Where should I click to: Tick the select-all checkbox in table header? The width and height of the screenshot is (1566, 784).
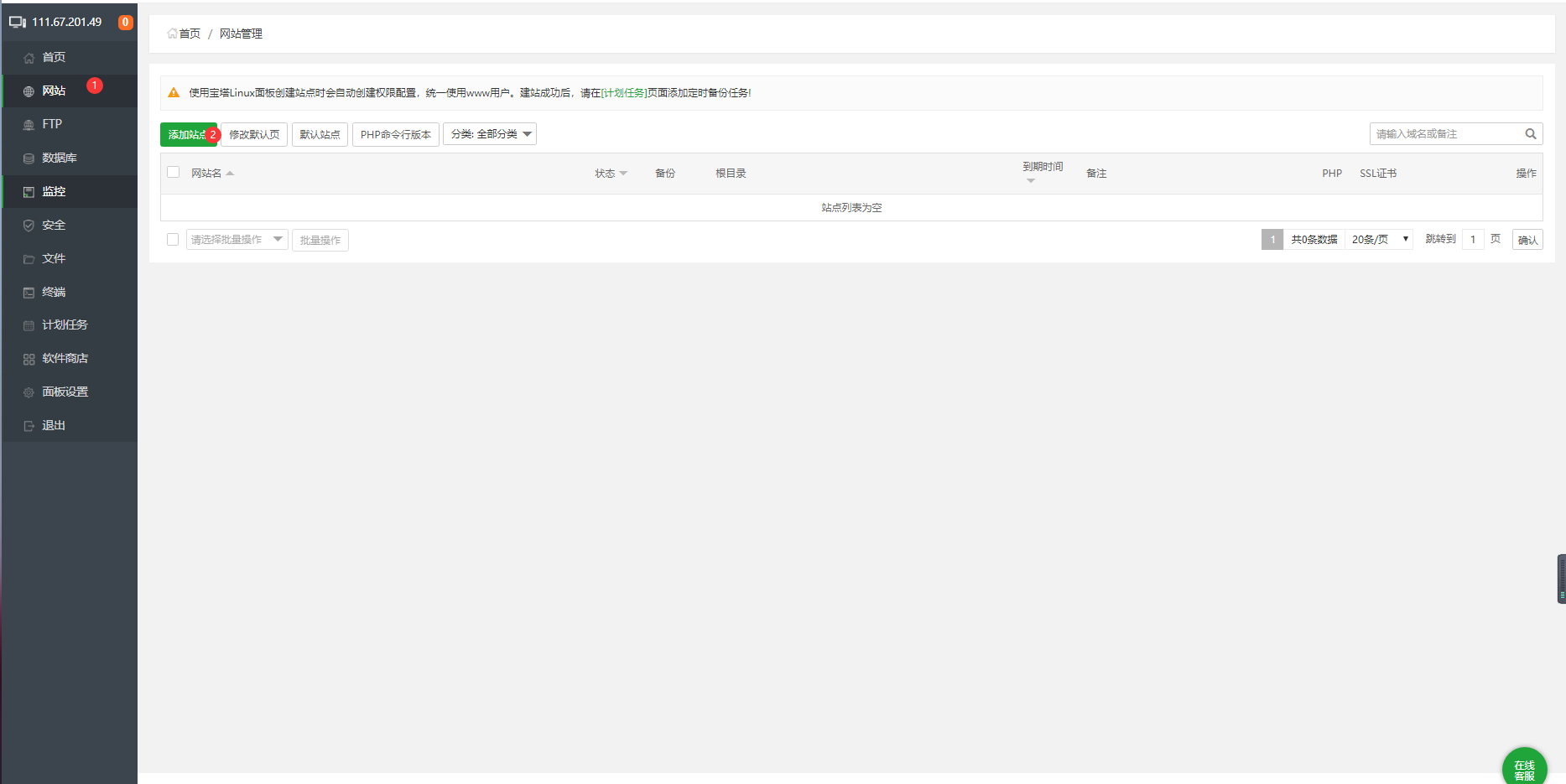[174, 172]
